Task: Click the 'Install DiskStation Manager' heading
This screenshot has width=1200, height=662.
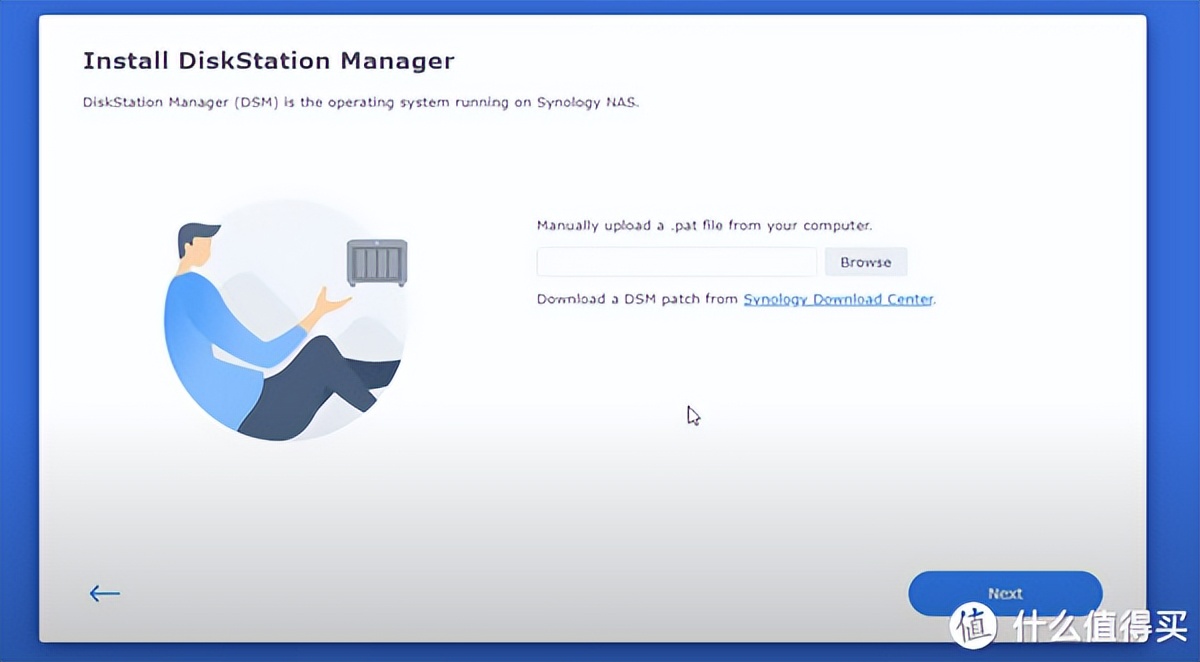Action: (268, 61)
